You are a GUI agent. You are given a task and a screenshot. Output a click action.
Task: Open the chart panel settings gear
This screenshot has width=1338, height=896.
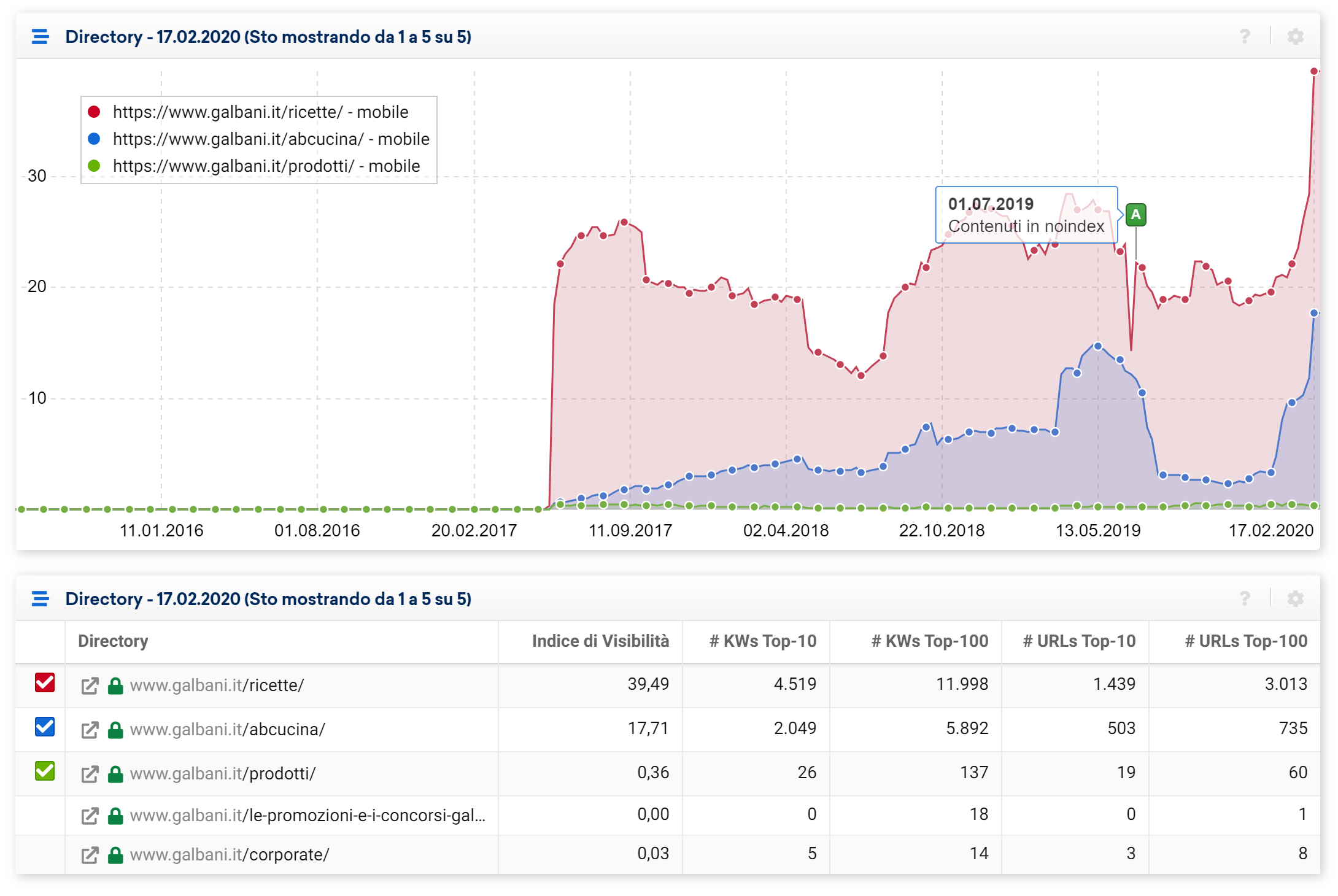(1295, 37)
